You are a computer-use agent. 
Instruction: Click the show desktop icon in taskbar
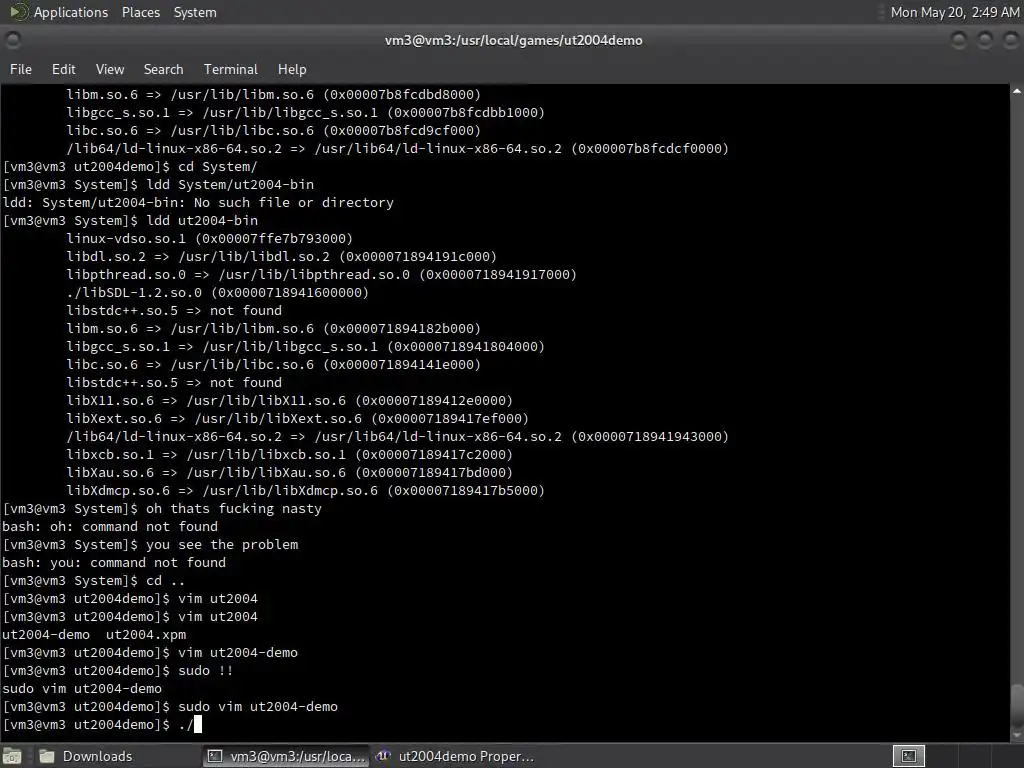(x=12, y=756)
